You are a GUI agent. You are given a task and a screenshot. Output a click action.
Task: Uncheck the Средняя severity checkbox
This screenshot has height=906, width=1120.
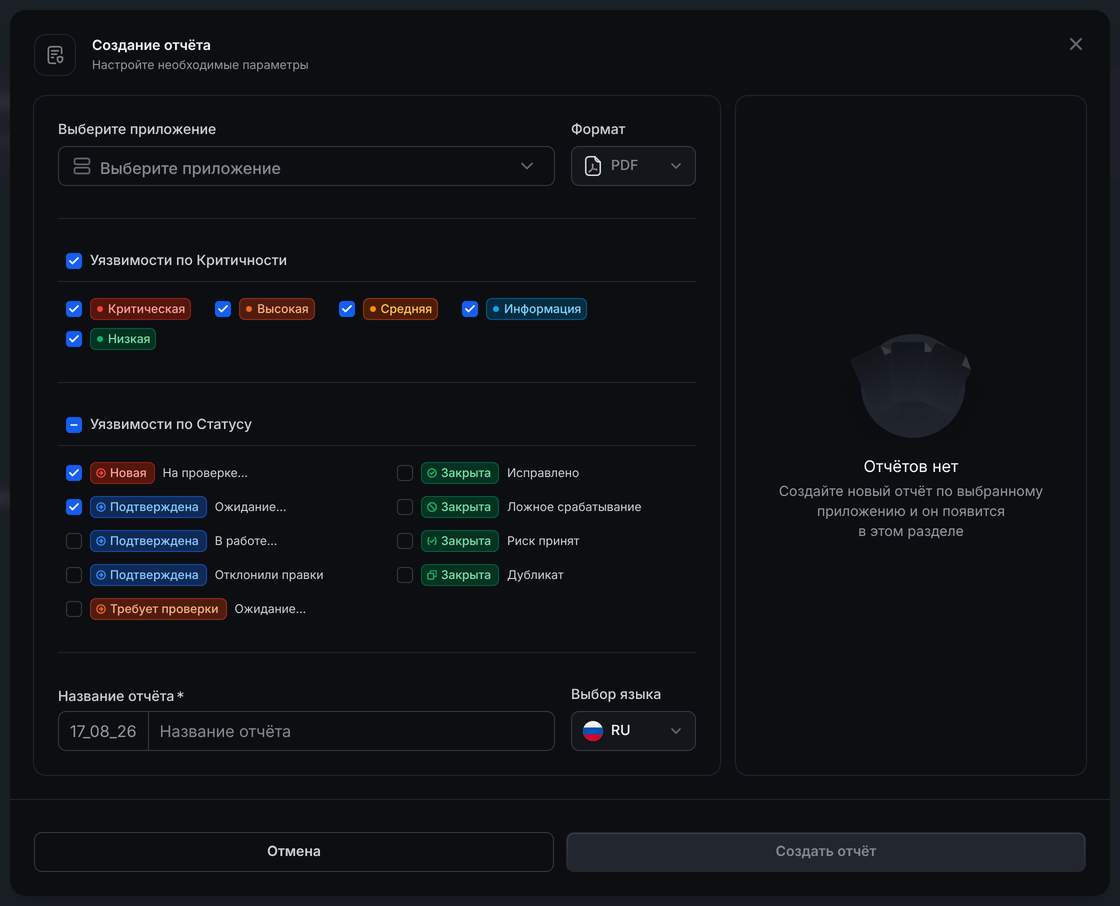tap(346, 309)
